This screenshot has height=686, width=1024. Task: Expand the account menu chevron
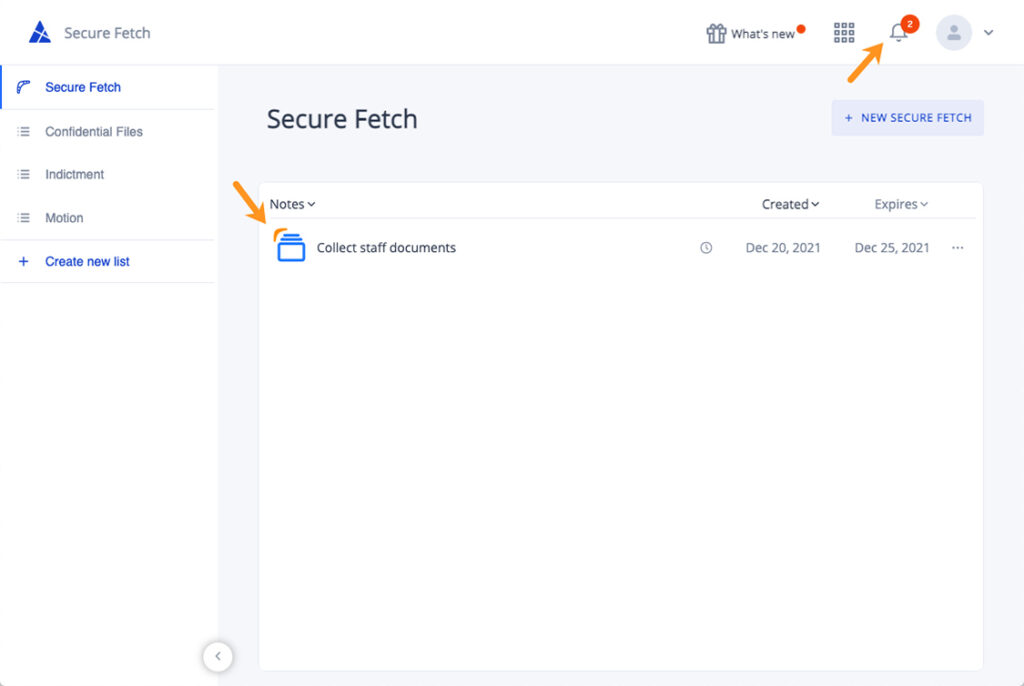pyautogui.click(x=989, y=33)
